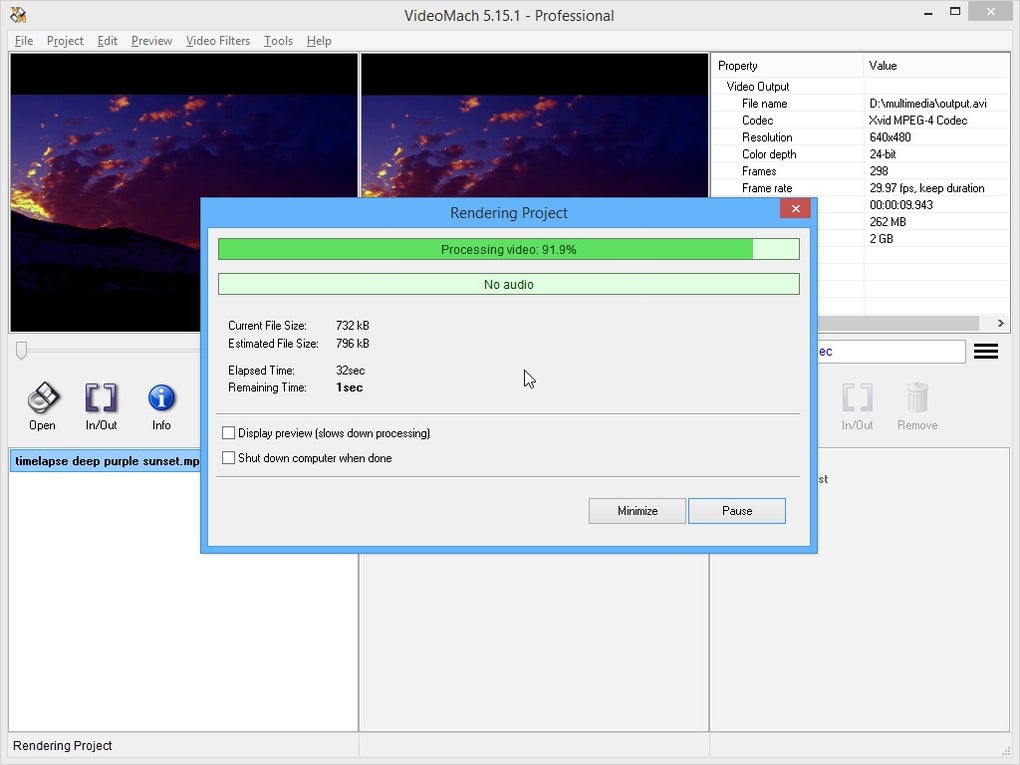Open the Edit menu
The width and height of the screenshot is (1020, 765).
point(107,41)
